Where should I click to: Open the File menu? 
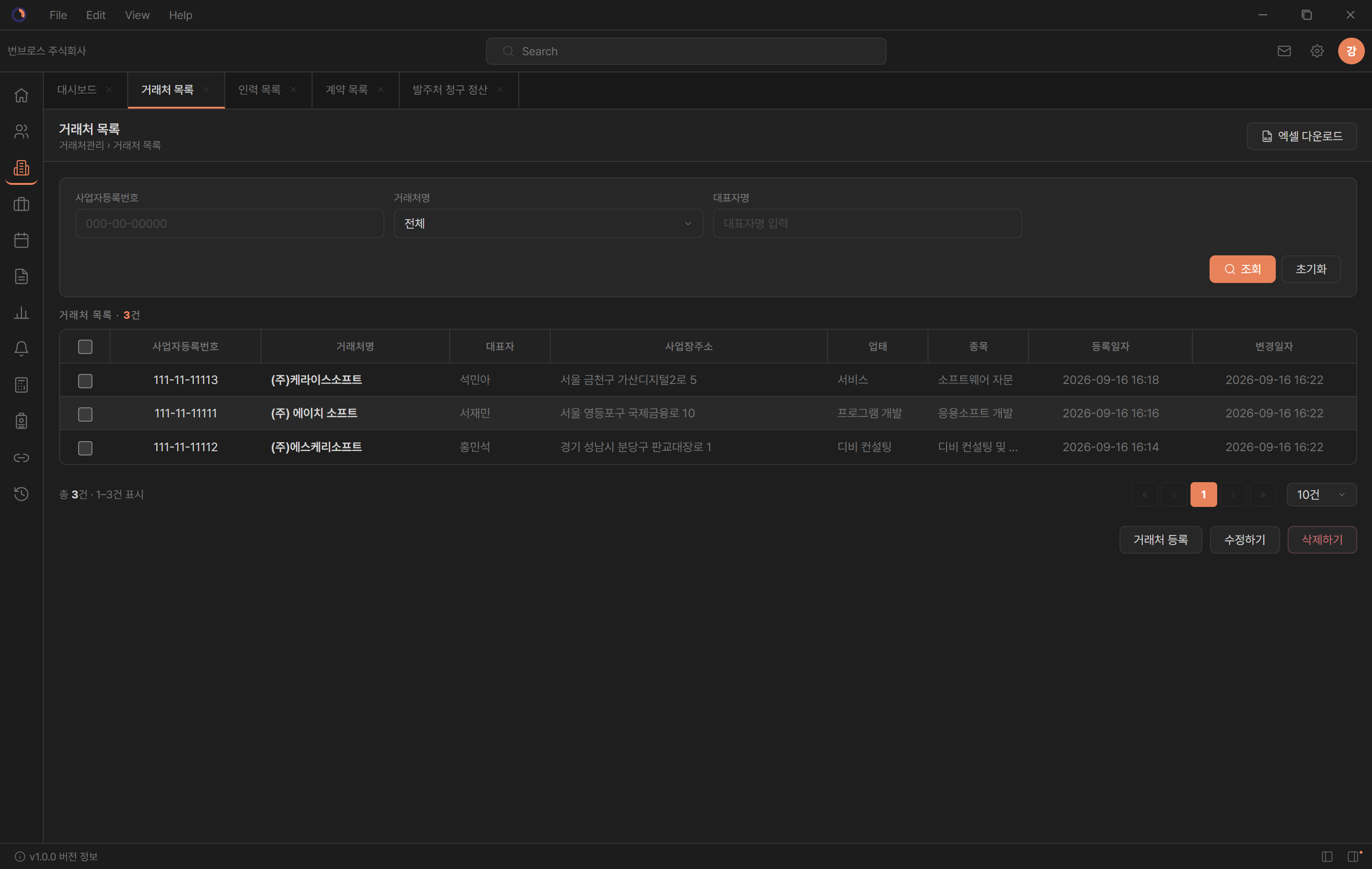[x=58, y=15]
